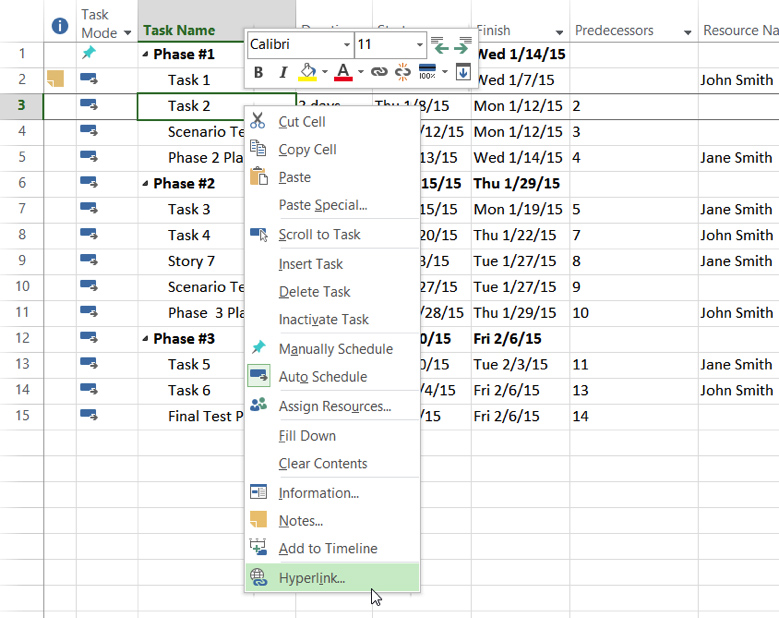Screen dimensions: 779x618
Task: Collapse the Phase #3 summary task
Action: tap(146, 339)
